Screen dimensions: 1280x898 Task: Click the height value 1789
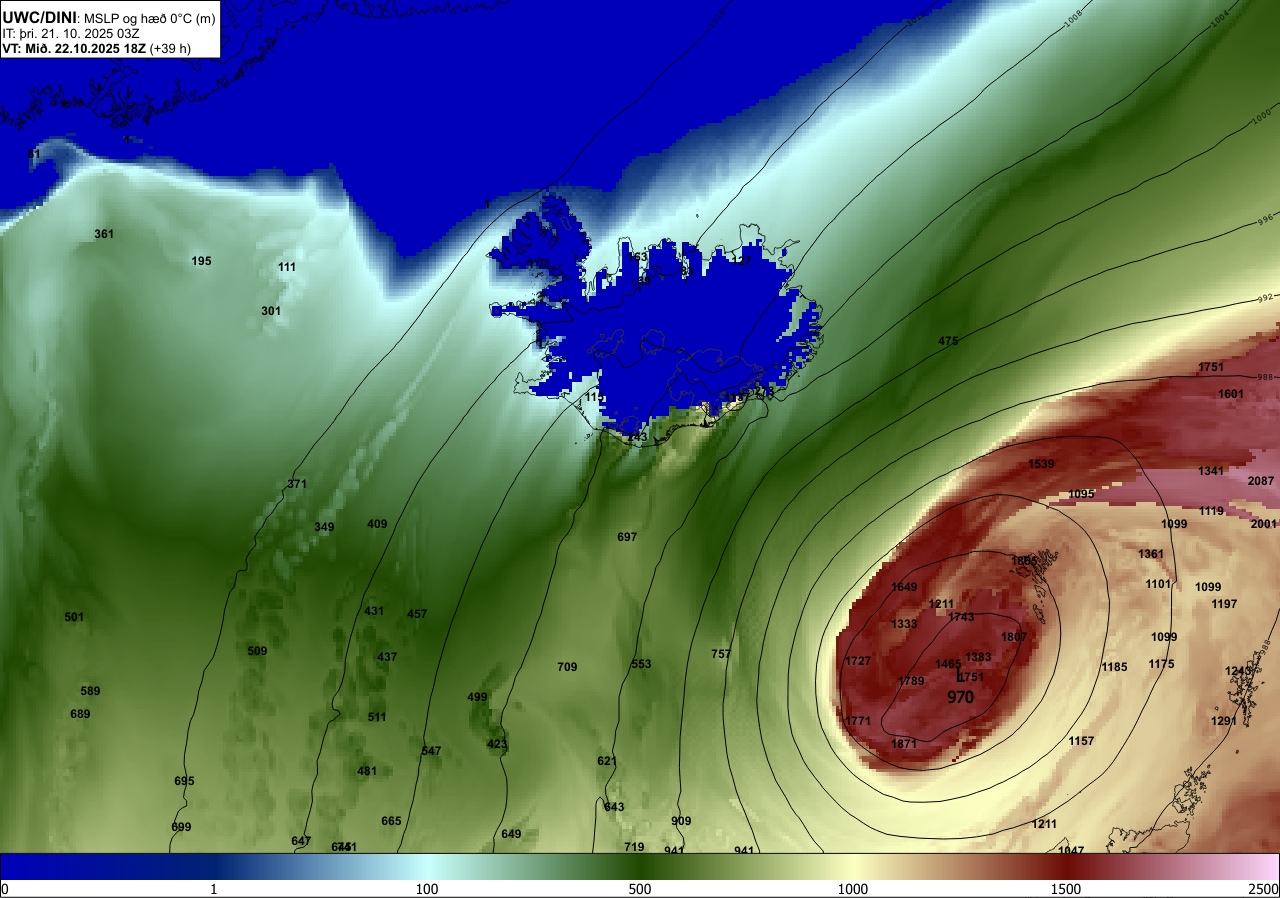[x=911, y=681]
